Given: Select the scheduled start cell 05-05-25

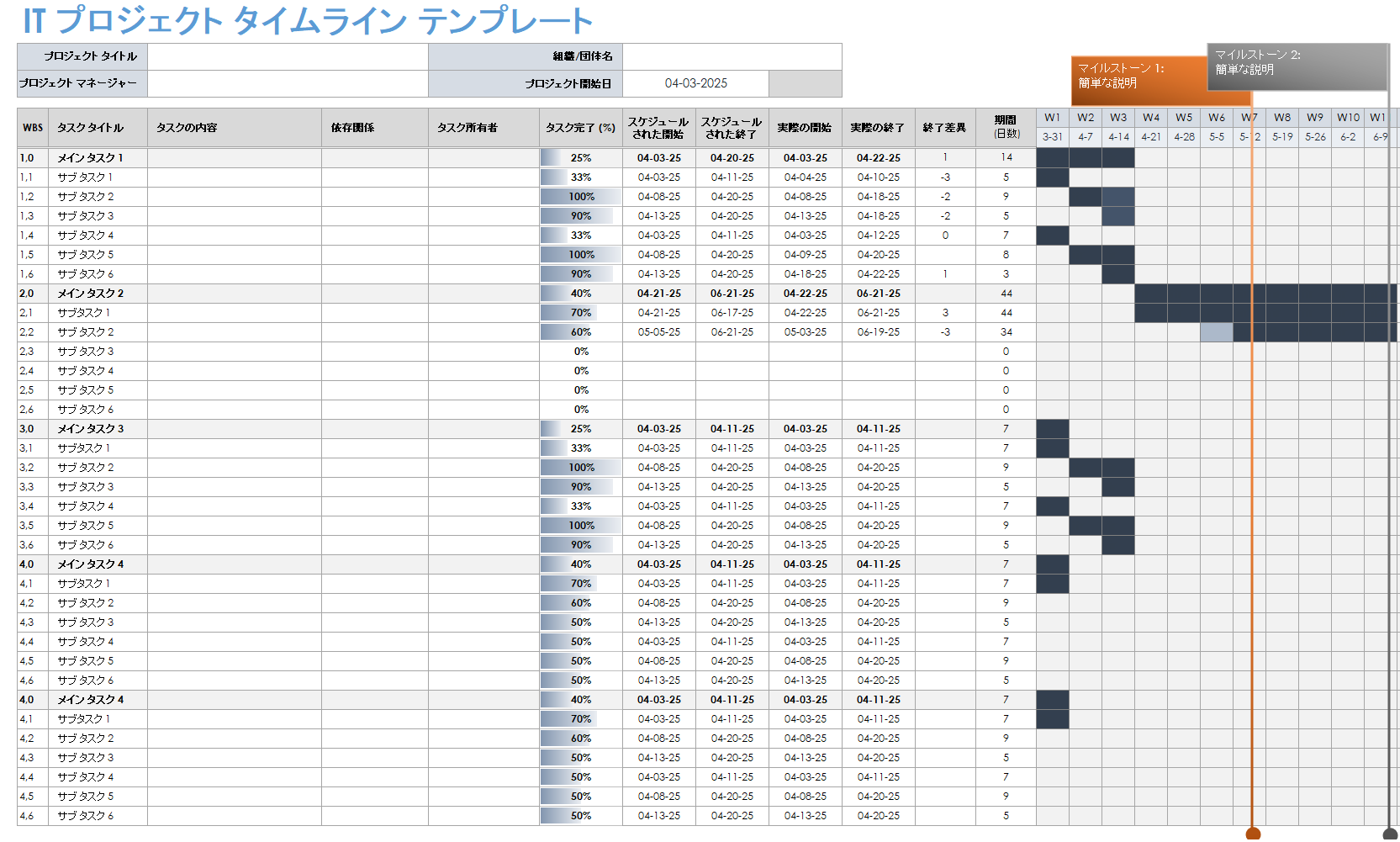Looking at the screenshot, I should [659, 331].
